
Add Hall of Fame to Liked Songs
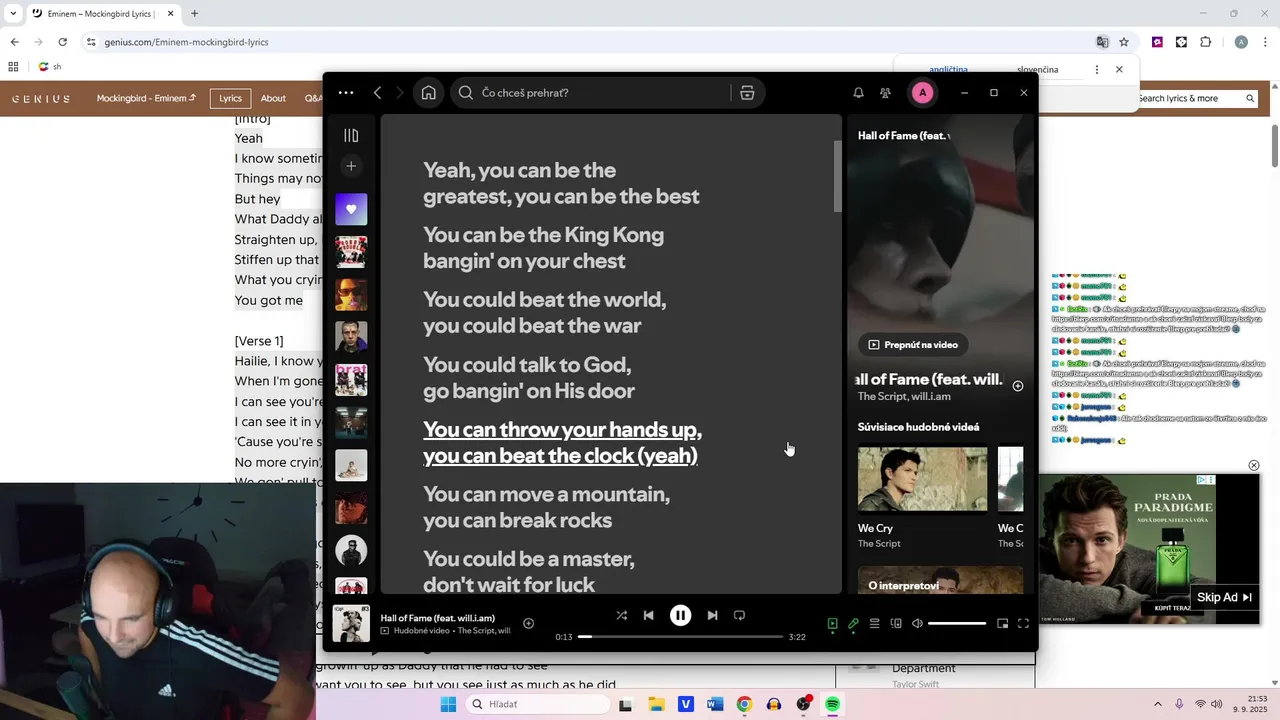click(x=528, y=623)
